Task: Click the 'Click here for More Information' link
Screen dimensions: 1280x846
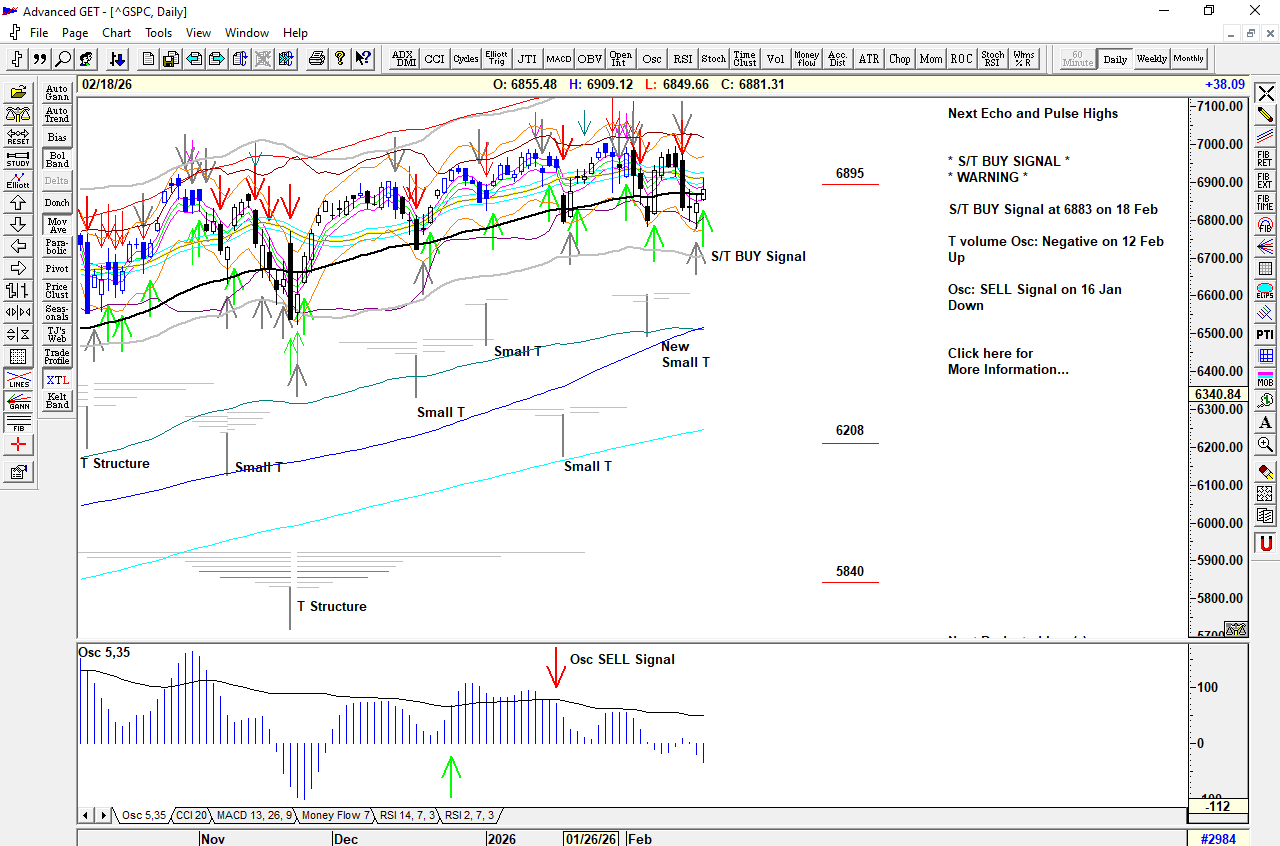Action: click(x=1007, y=361)
